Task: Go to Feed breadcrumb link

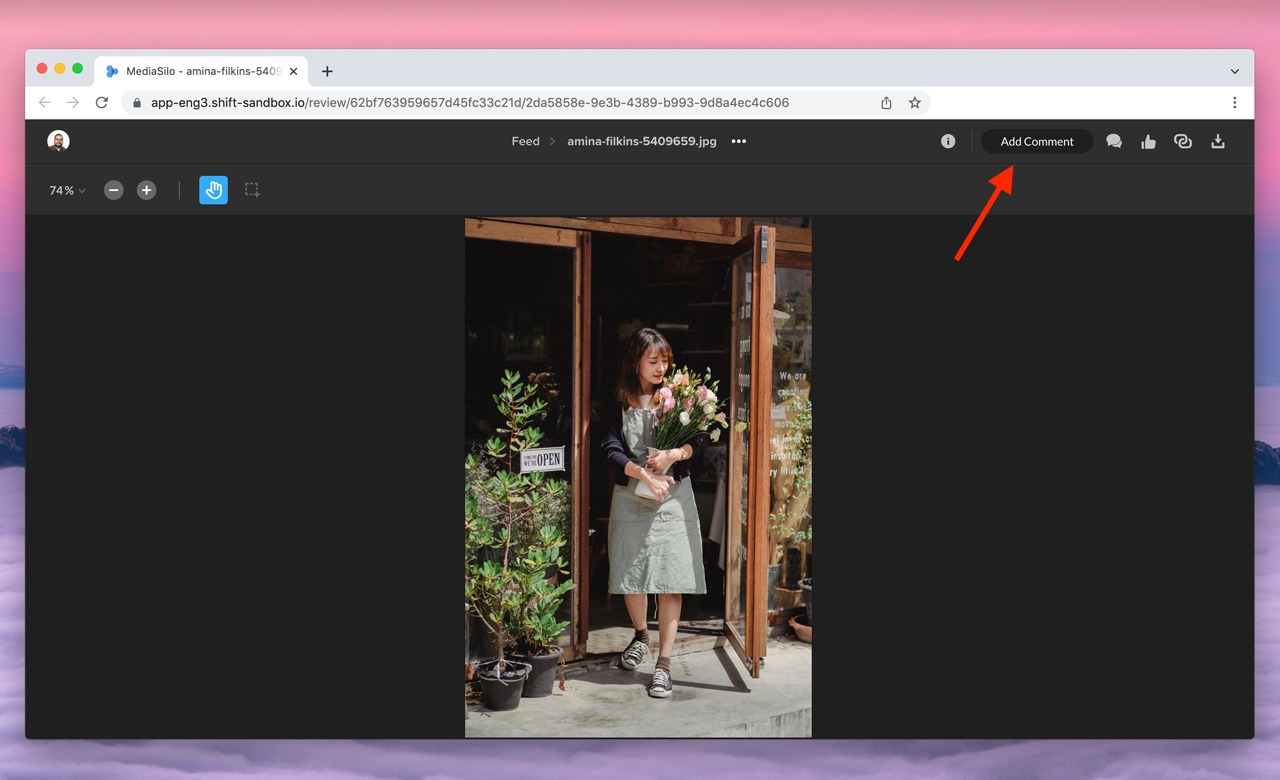Action: pos(525,142)
